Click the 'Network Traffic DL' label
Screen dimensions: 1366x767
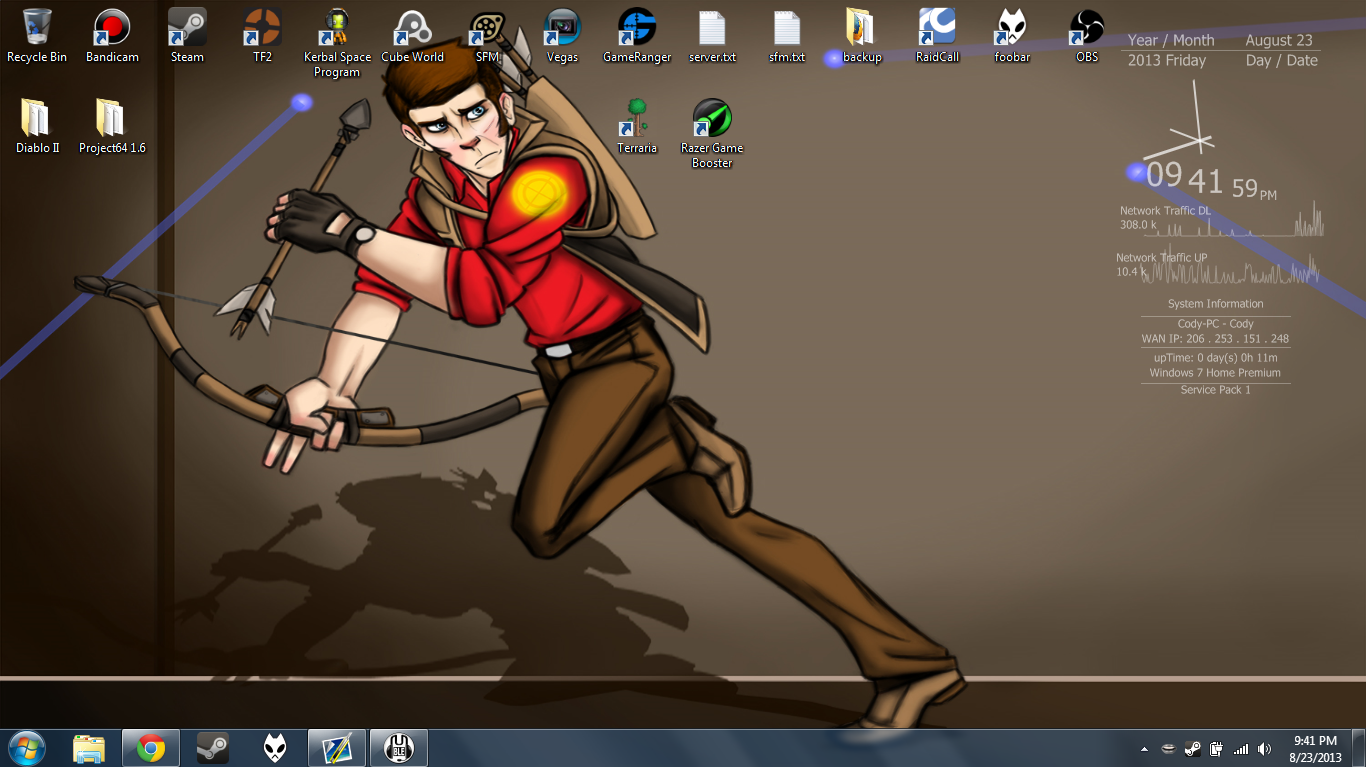click(1165, 211)
